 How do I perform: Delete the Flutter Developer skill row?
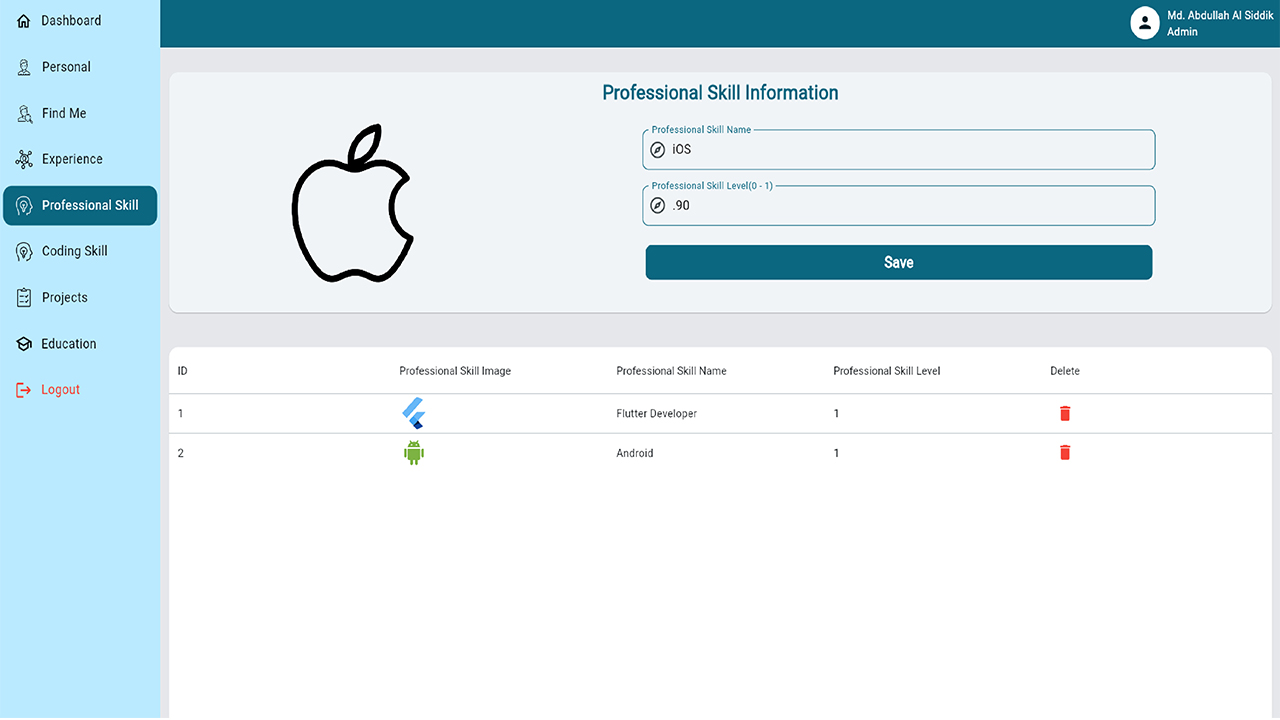(1065, 413)
